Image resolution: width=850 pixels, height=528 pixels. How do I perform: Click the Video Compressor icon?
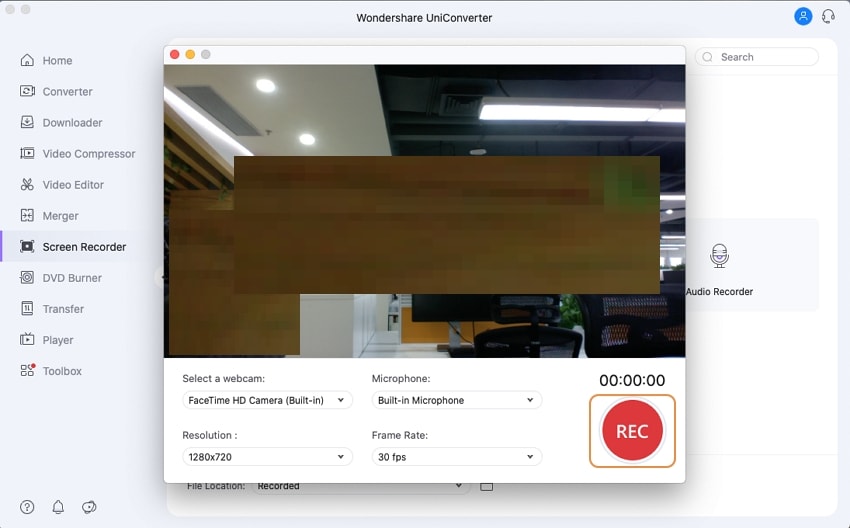click(x=27, y=153)
